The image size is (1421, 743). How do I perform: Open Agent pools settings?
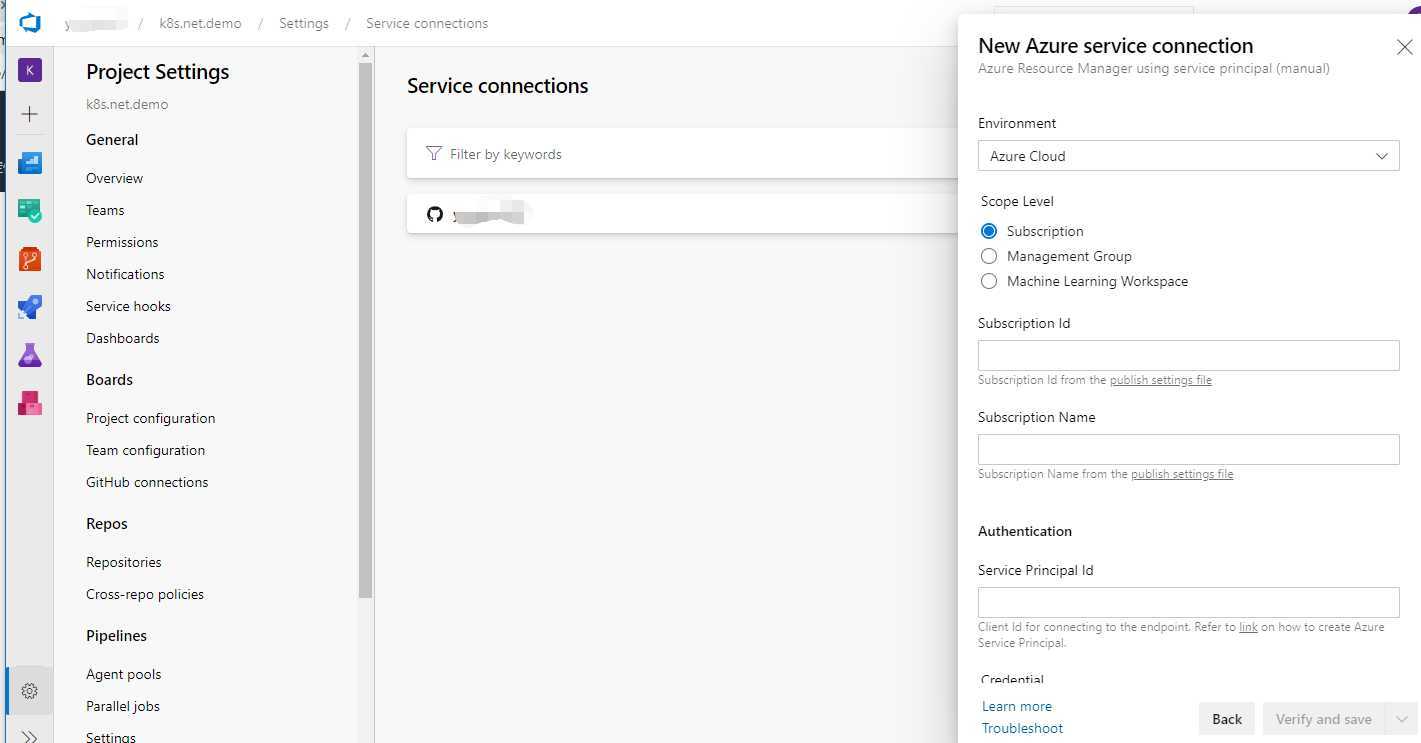(123, 674)
